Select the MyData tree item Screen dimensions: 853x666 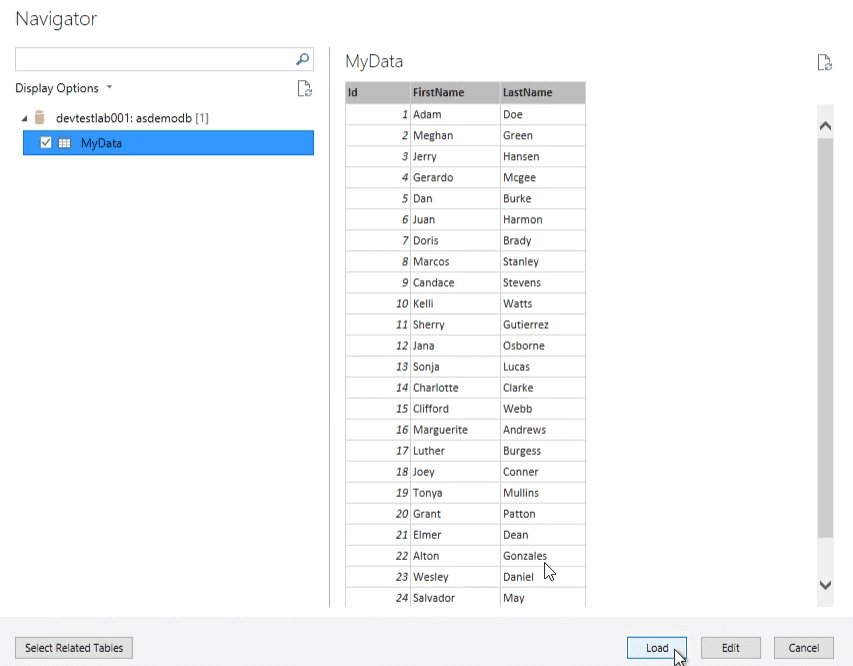[x=101, y=144]
